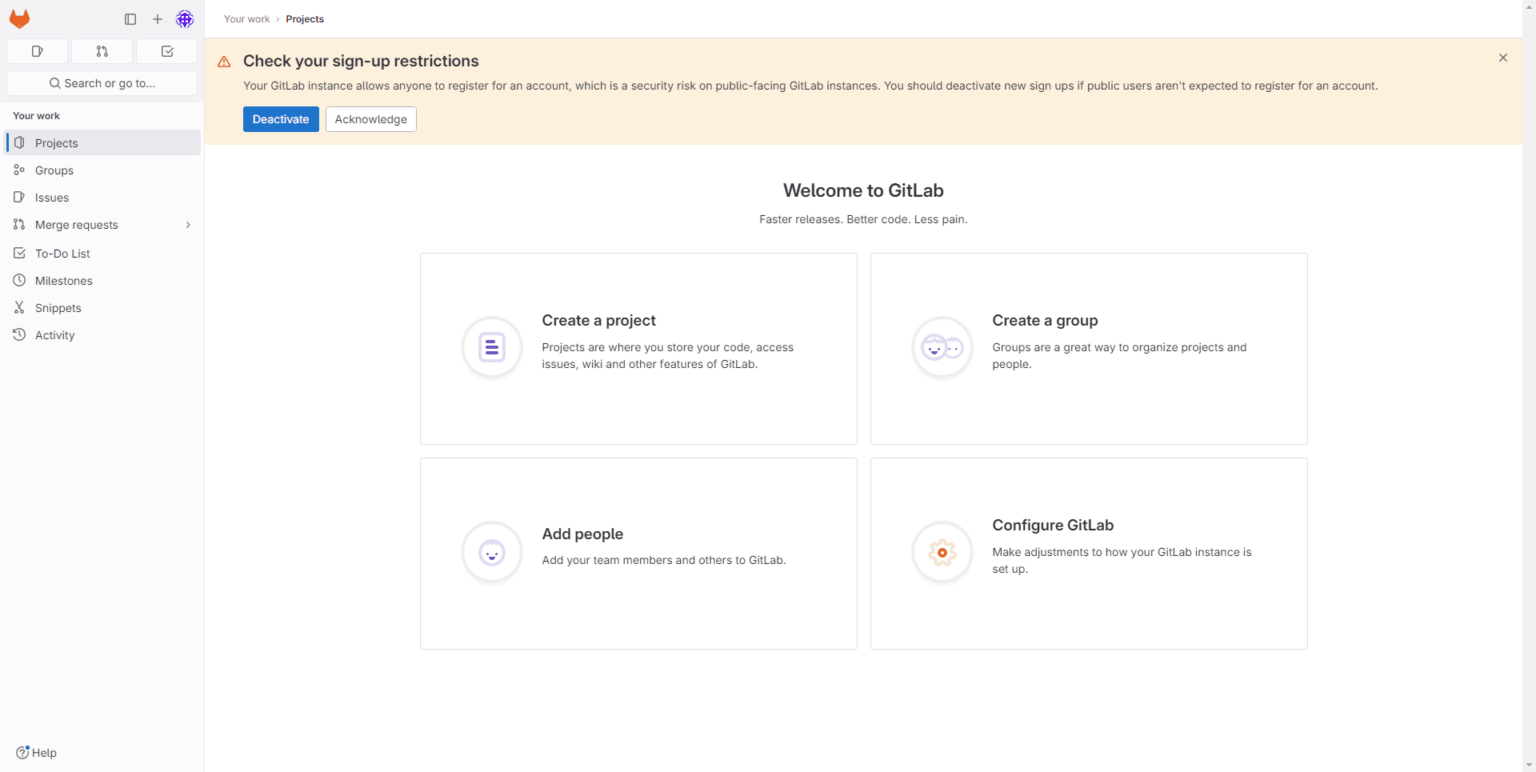Open merge requests shortcut icon
This screenshot has height=772, width=1536.
click(x=102, y=51)
